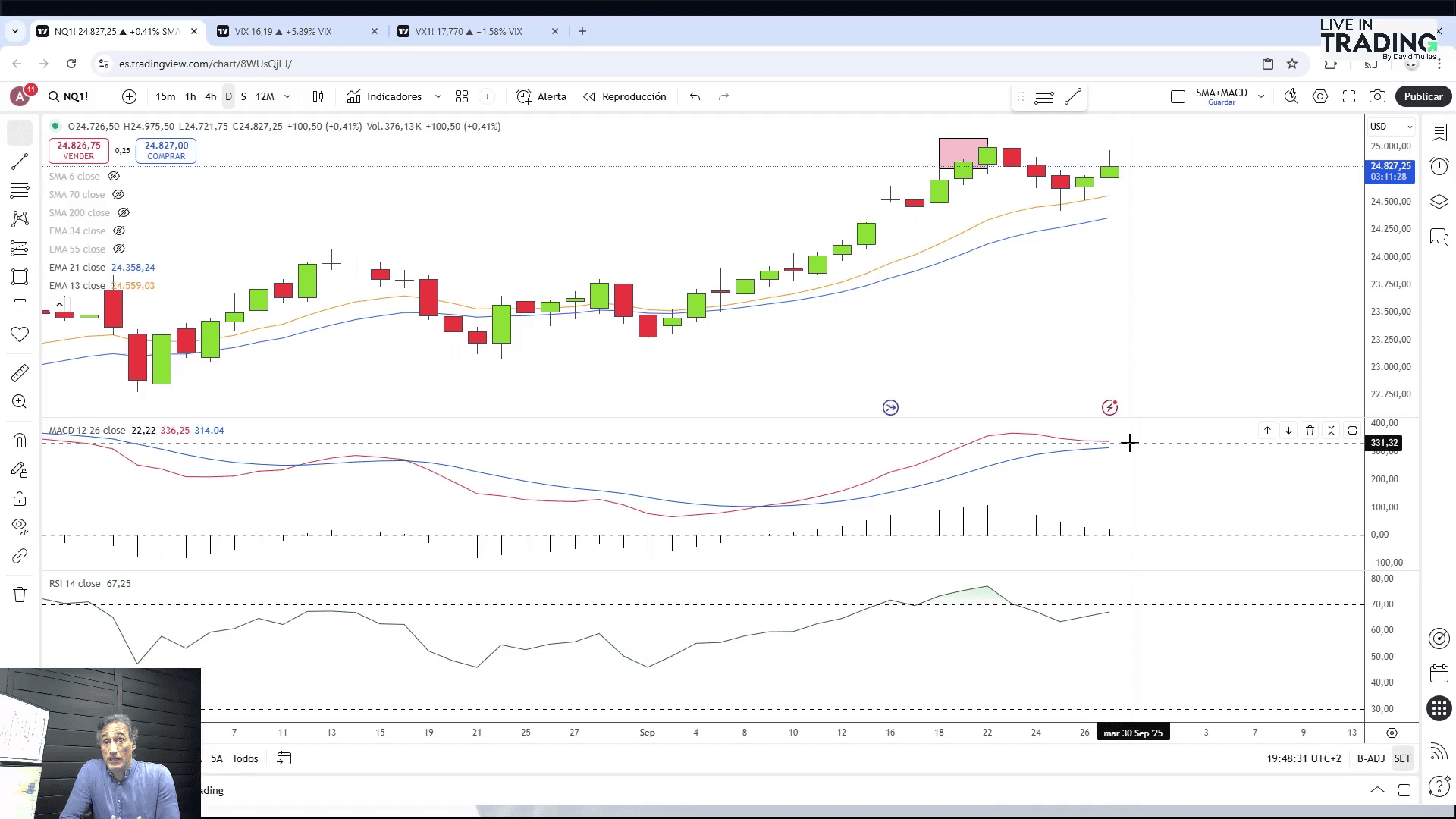Select the weekly S timeframe
Screen dimensions: 1456x819
(x=243, y=96)
